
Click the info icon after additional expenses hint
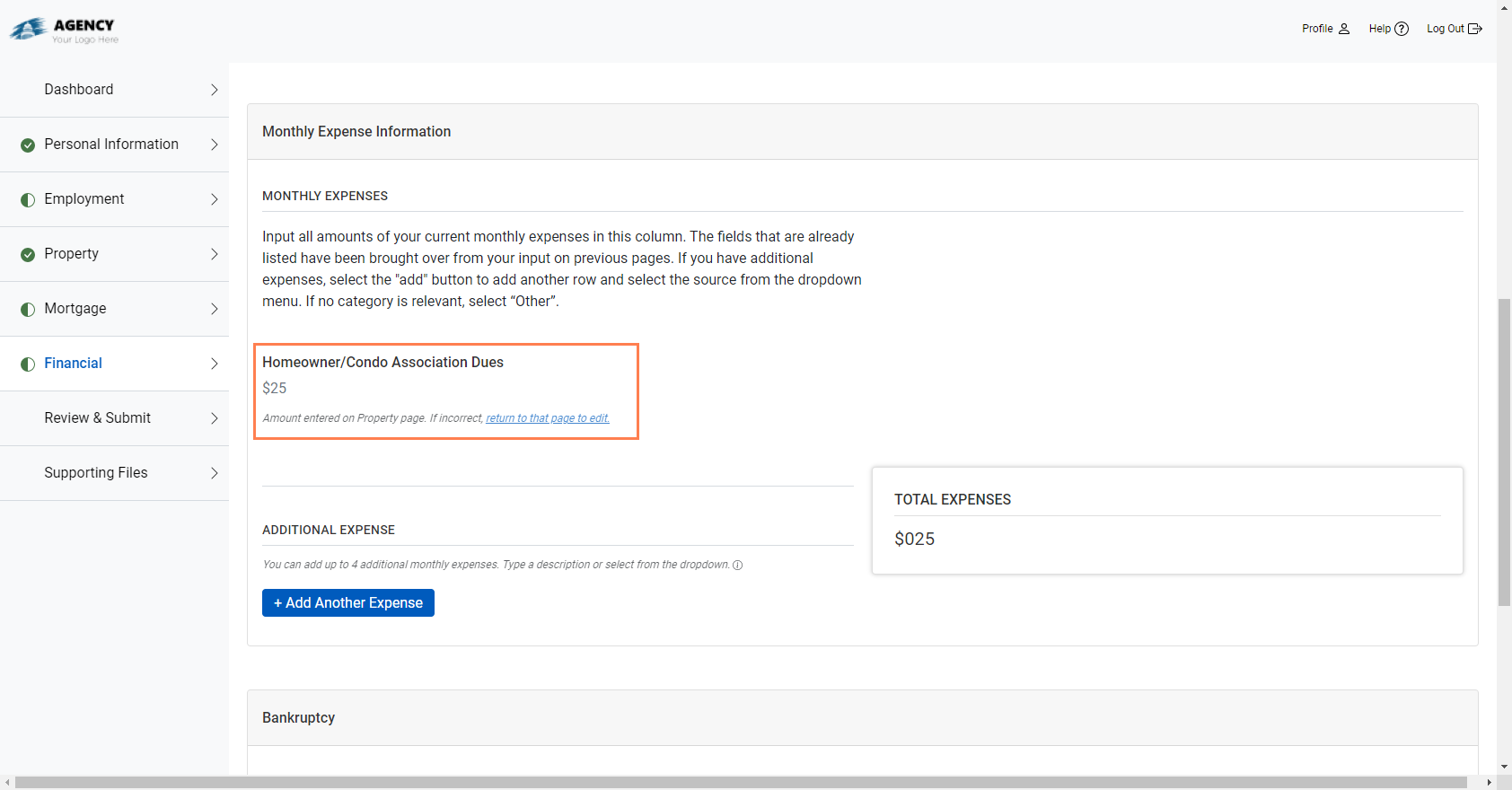pos(738,565)
